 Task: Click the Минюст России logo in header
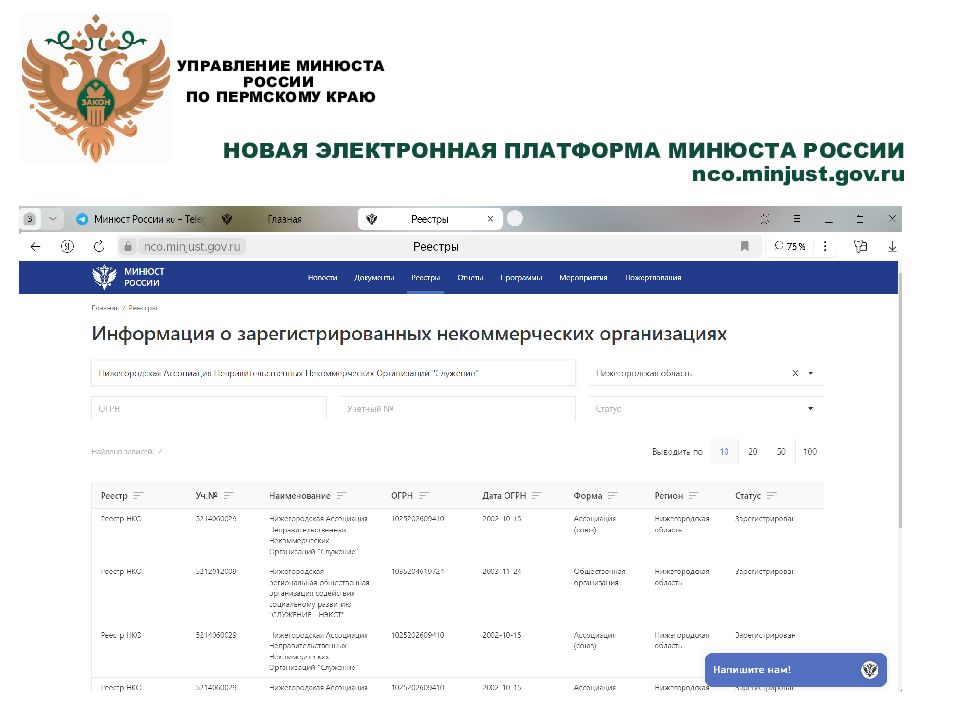click(128, 277)
